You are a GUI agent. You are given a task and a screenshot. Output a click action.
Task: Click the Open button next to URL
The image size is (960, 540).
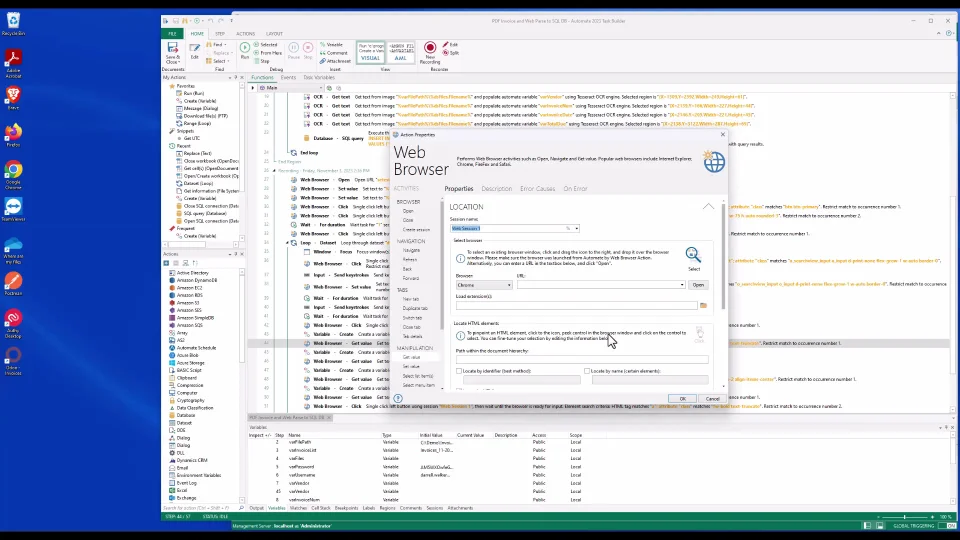pos(698,285)
